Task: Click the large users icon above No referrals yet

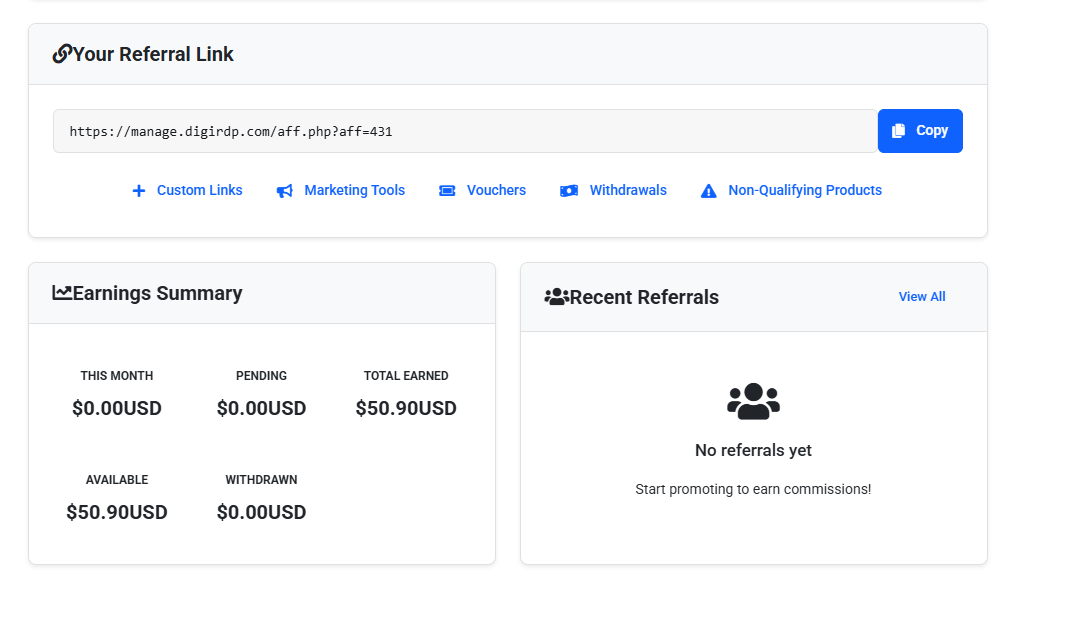Action: click(x=754, y=401)
